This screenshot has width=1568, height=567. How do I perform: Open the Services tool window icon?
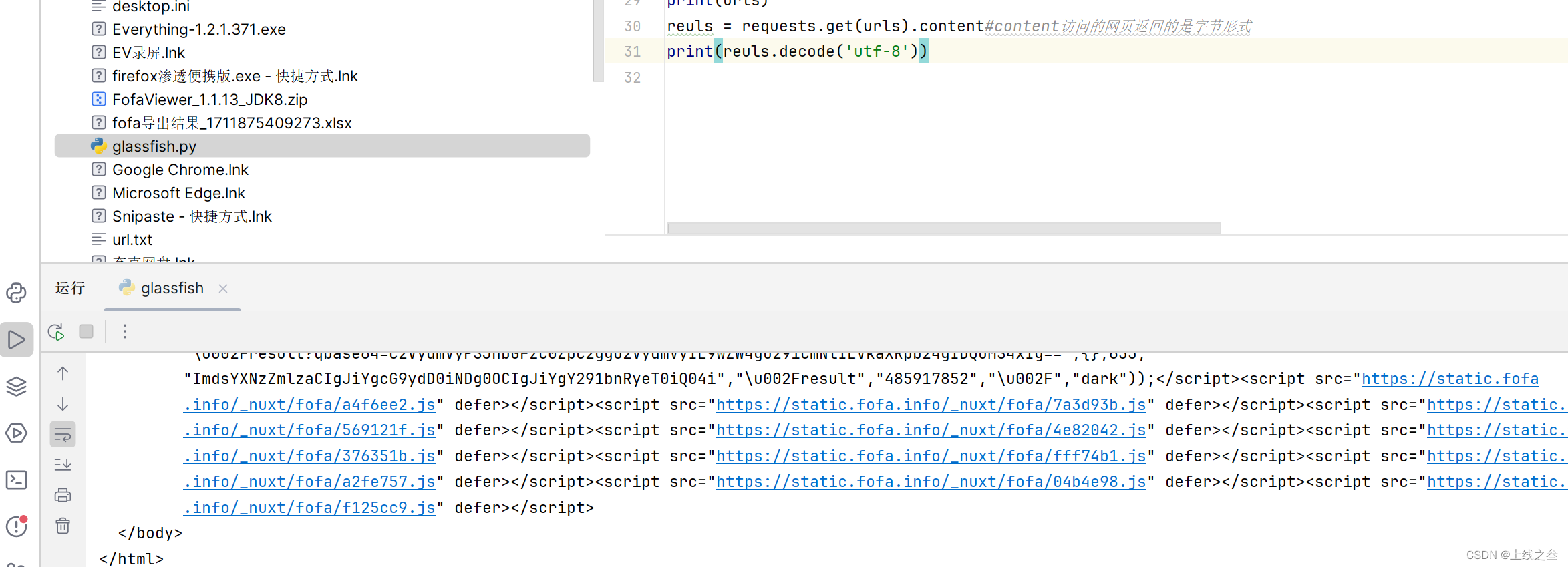coord(16,433)
